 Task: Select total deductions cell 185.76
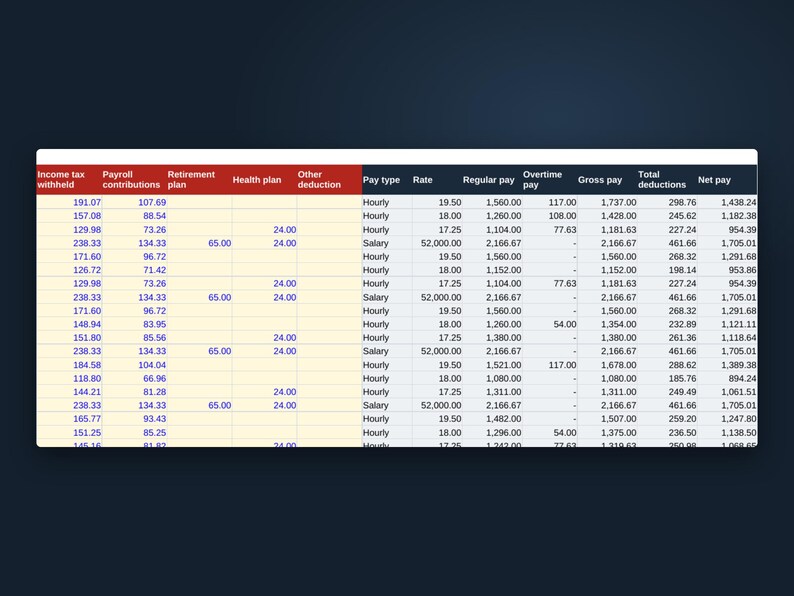(x=667, y=378)
